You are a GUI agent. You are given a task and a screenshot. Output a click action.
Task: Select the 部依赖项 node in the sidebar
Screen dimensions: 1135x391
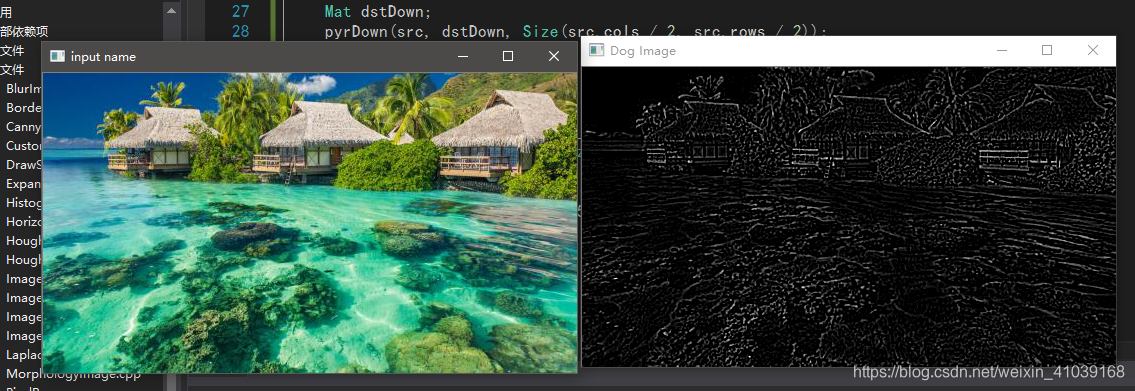pyautogui.click(x=24, y=31)
